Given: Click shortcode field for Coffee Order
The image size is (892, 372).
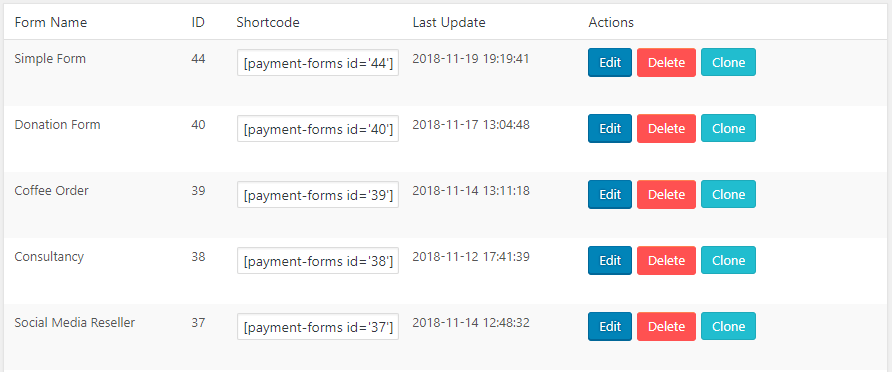Looking at the screenshot, I should (x=318, y=195).
